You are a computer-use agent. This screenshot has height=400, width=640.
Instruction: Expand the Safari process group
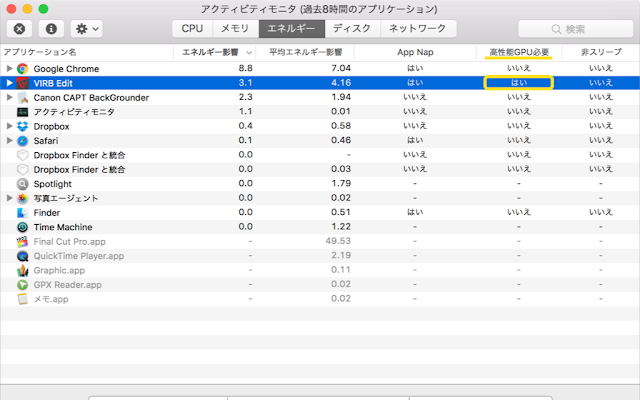pyautogui.click(x=9, y=140)
